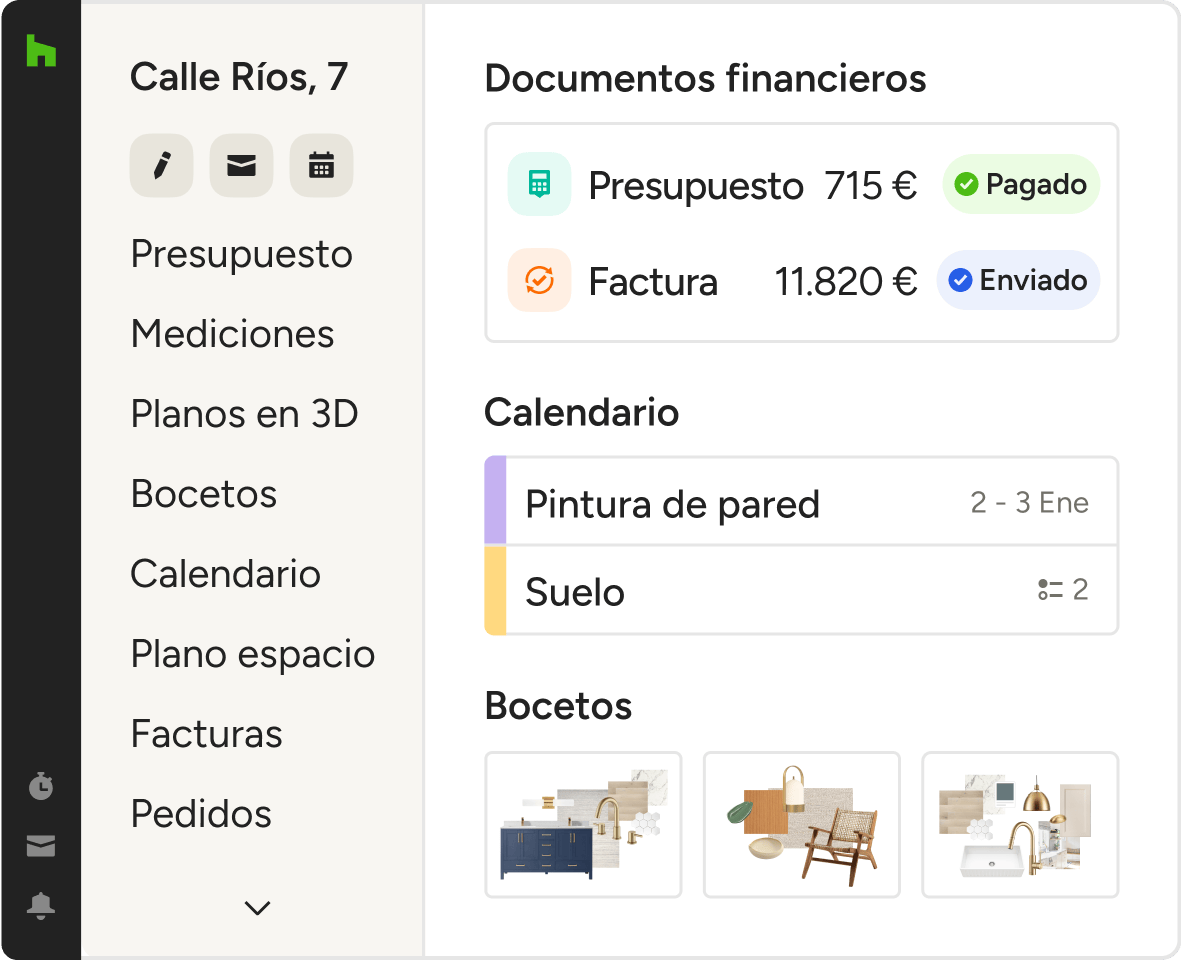Click the Suelo checklist count icon

(x=1050, y=590)
